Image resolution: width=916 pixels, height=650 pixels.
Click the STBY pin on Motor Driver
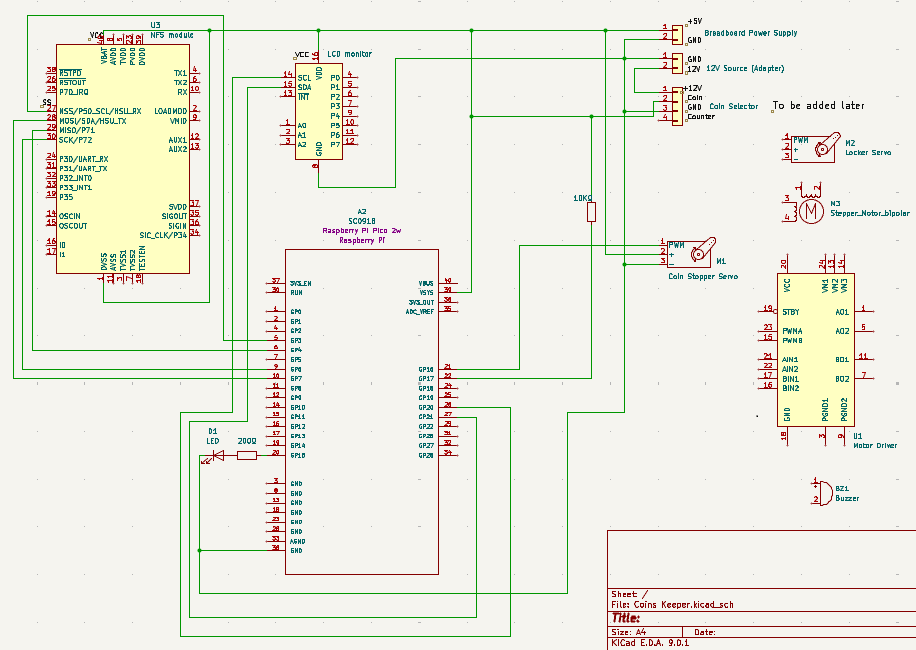click(x=789, y=312)
